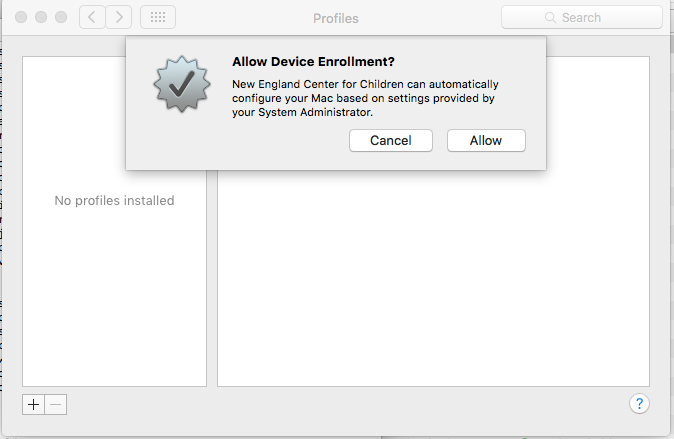The height and width of the screenshot is (439, 674).
Task: Click the red close window button
Action: click(21, 17)
